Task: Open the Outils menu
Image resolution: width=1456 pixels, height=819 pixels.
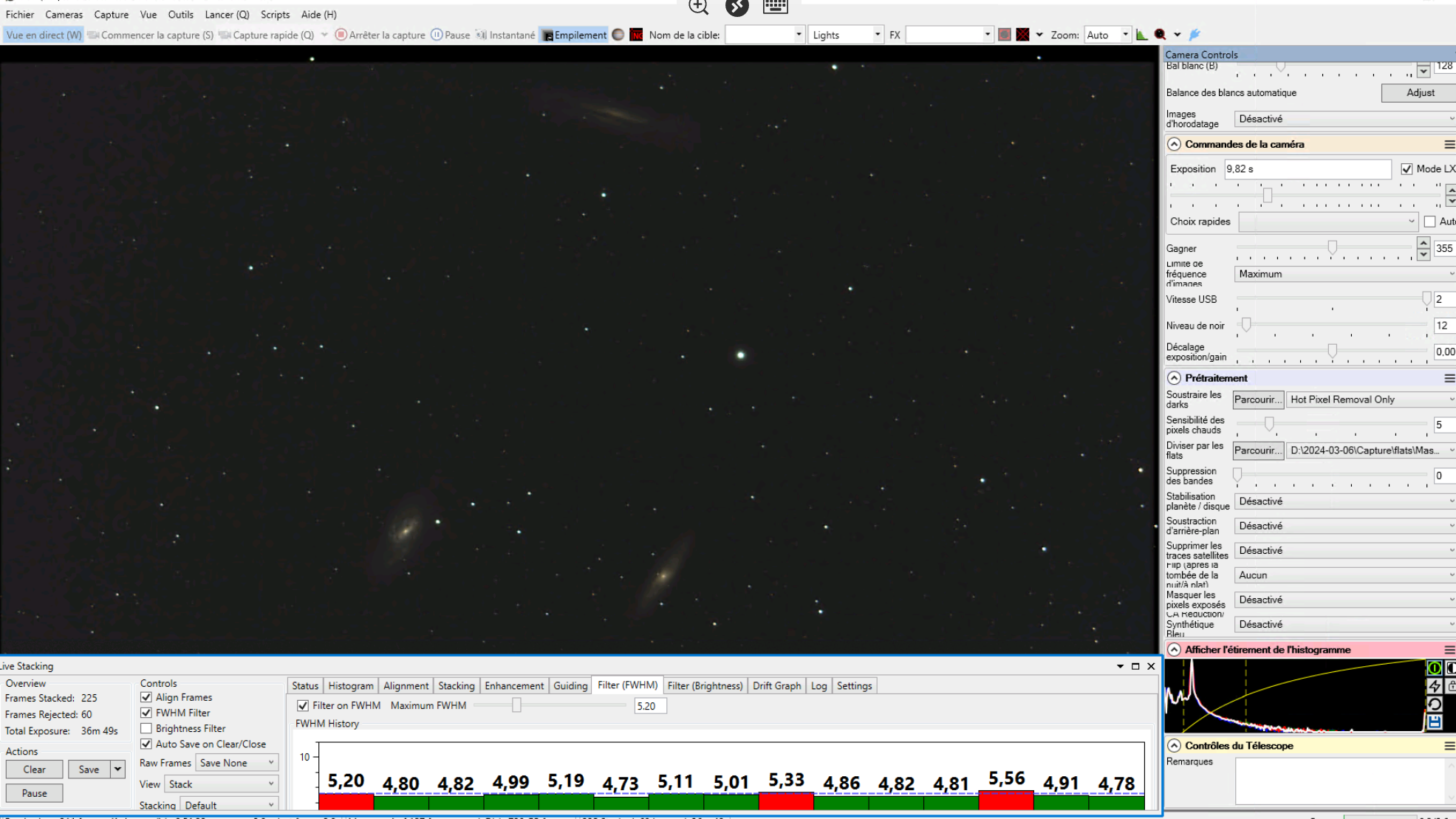Action: point(180,14)
